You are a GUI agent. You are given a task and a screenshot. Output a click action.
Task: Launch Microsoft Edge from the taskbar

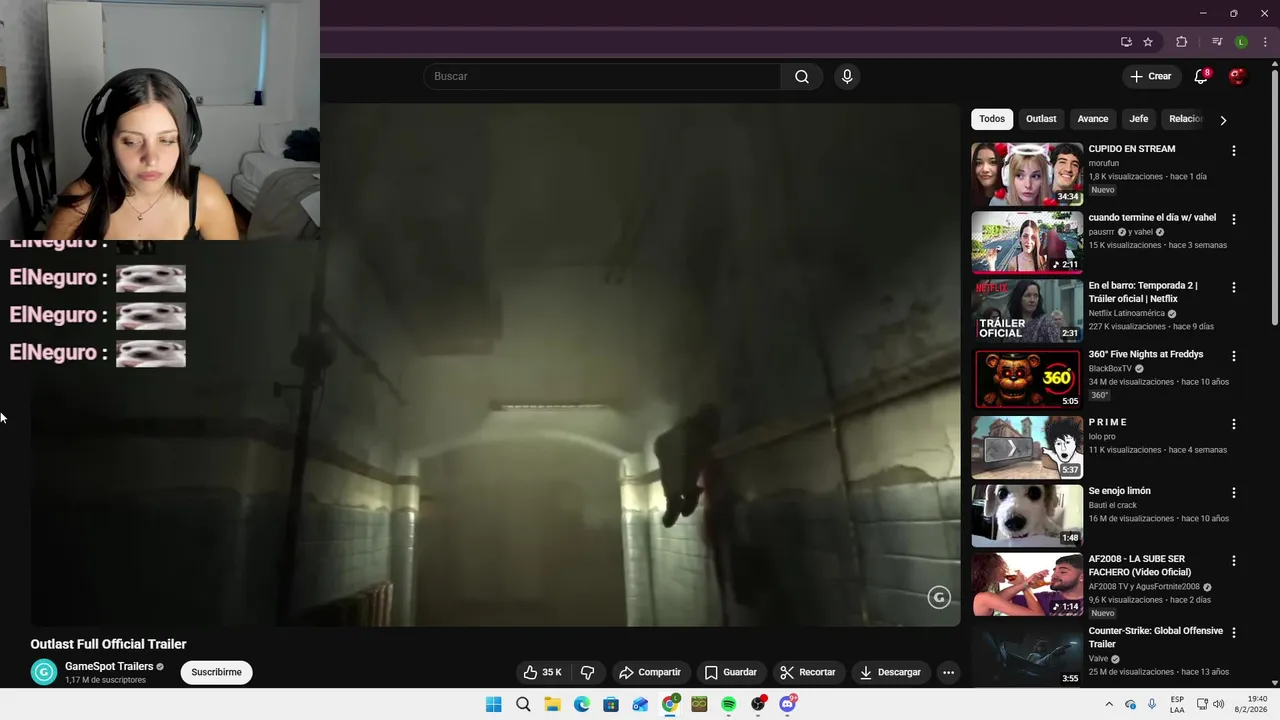pyautogui.click(x=582, y=704)
